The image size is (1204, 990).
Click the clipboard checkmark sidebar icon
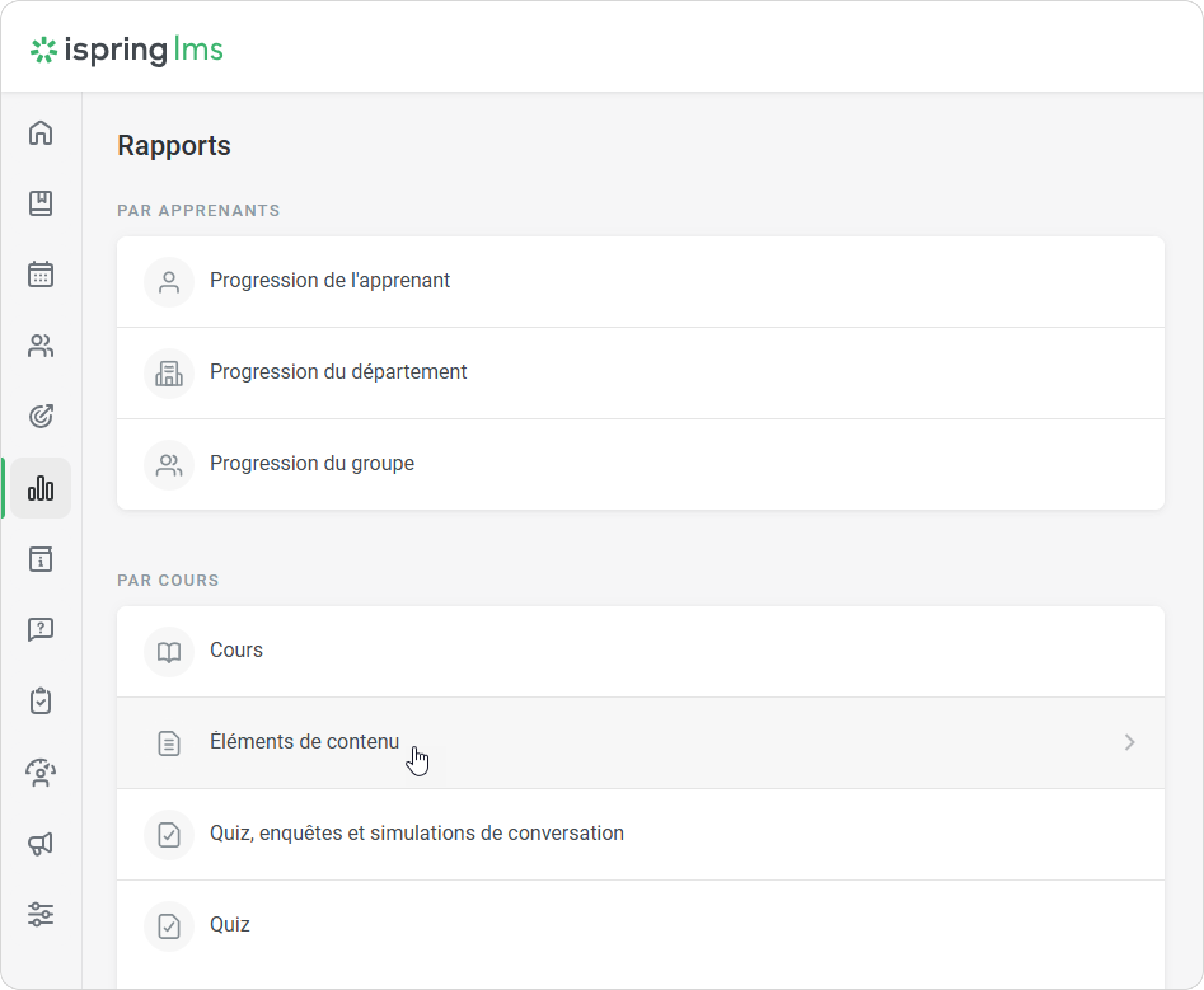pos(41,702)
